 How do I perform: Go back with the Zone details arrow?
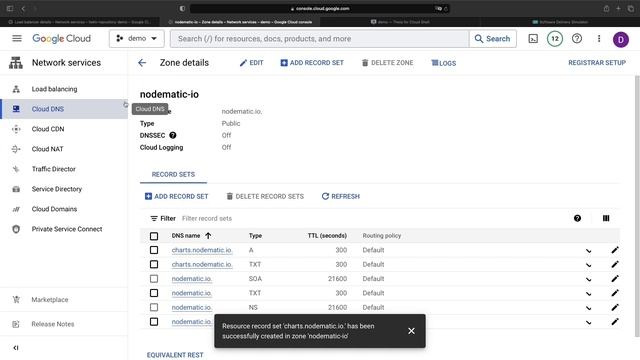tap(142, 63)
